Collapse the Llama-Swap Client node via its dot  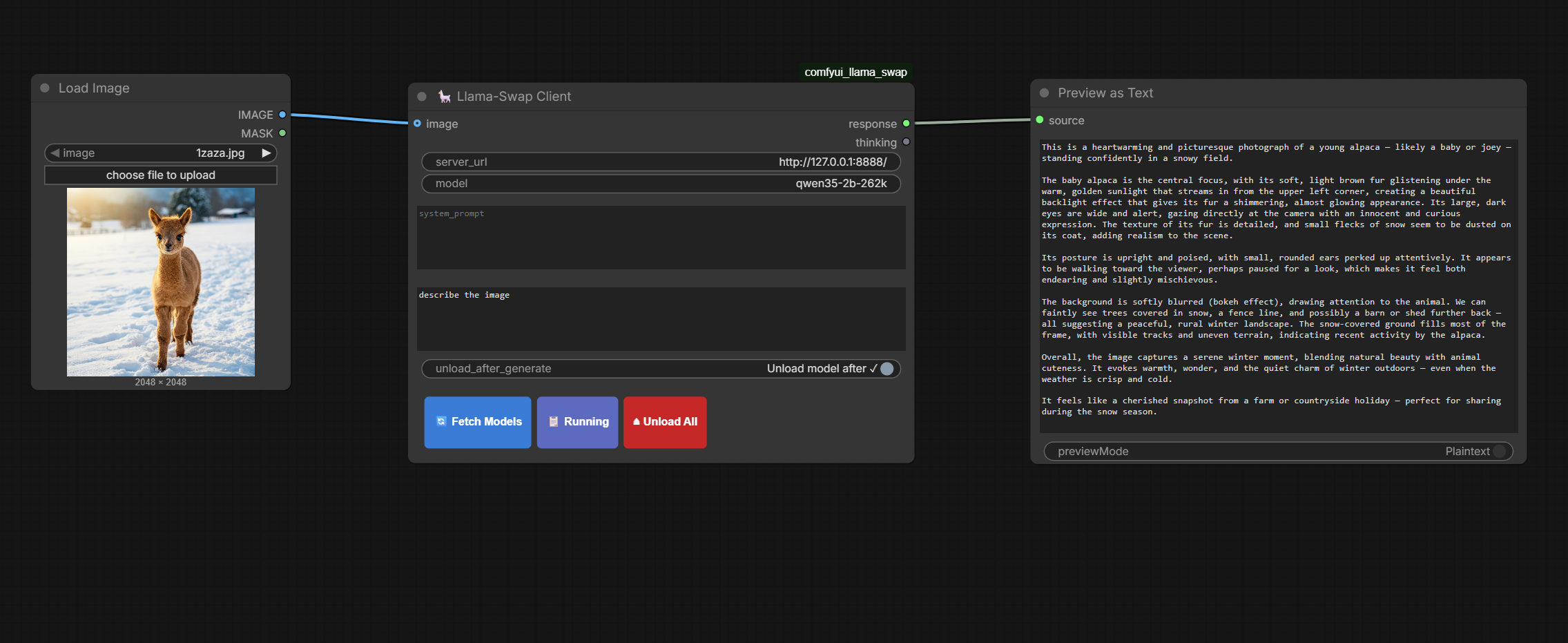coord(422,97)
